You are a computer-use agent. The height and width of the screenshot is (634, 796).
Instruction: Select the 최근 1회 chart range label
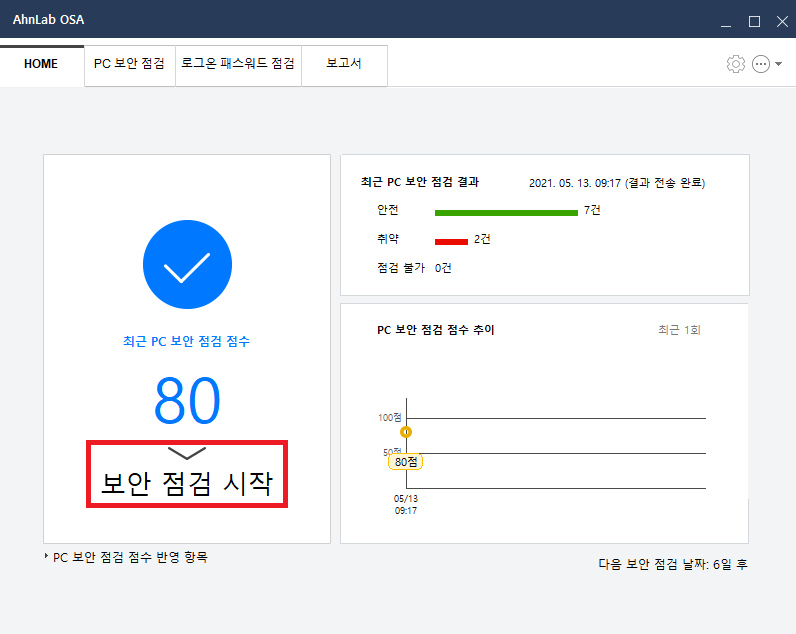[x=679, y=330]
